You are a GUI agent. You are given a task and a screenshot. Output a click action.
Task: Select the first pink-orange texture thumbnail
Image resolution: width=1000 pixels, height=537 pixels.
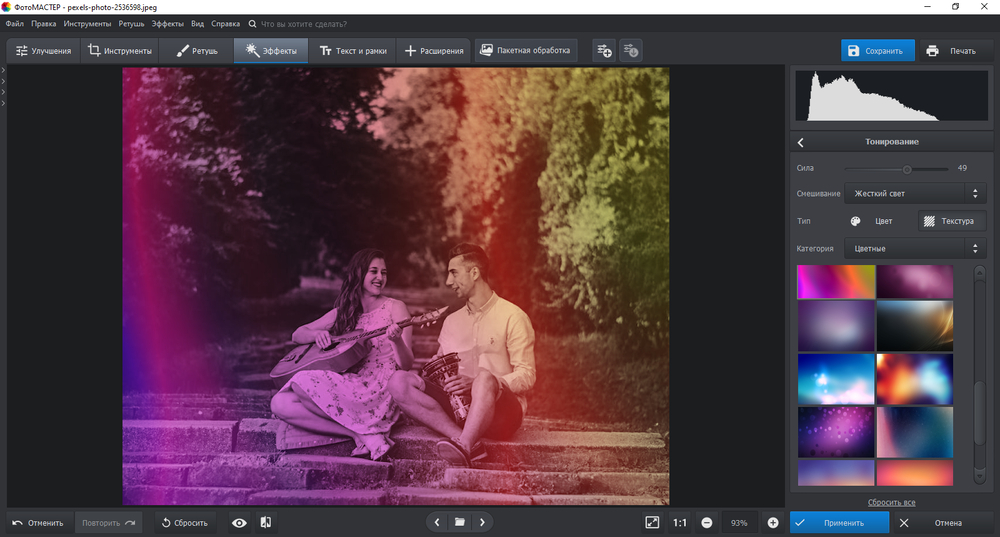[836, 282]
